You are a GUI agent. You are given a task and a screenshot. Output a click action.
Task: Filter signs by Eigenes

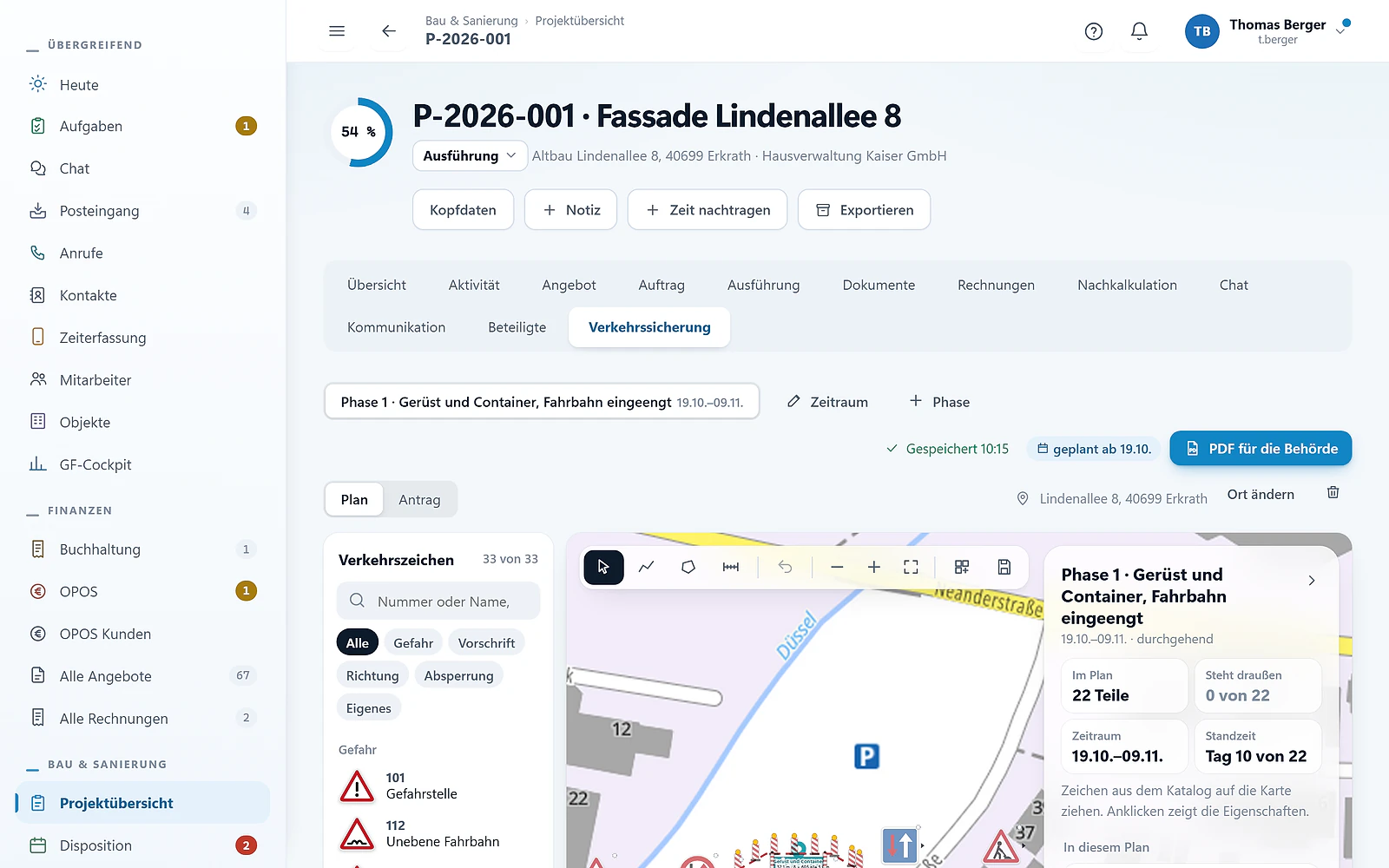click(x=369, y=708)
